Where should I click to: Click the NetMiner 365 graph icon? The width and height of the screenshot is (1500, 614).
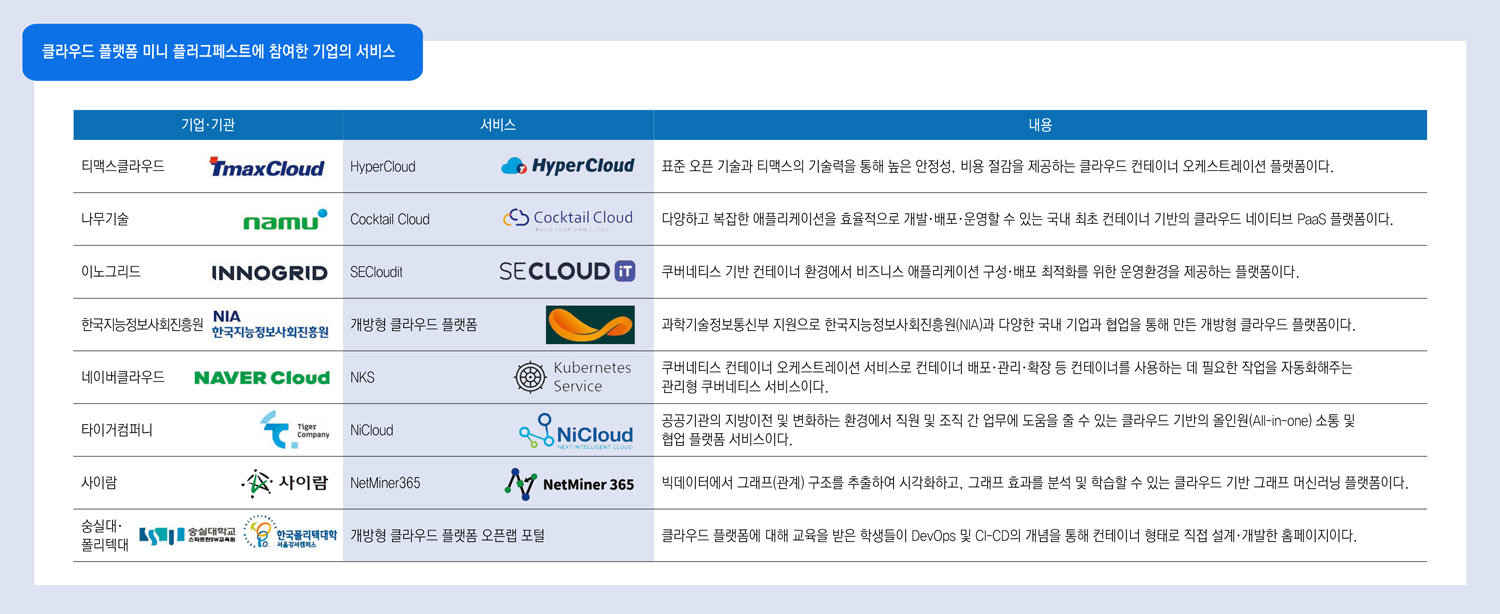point(520,485)
